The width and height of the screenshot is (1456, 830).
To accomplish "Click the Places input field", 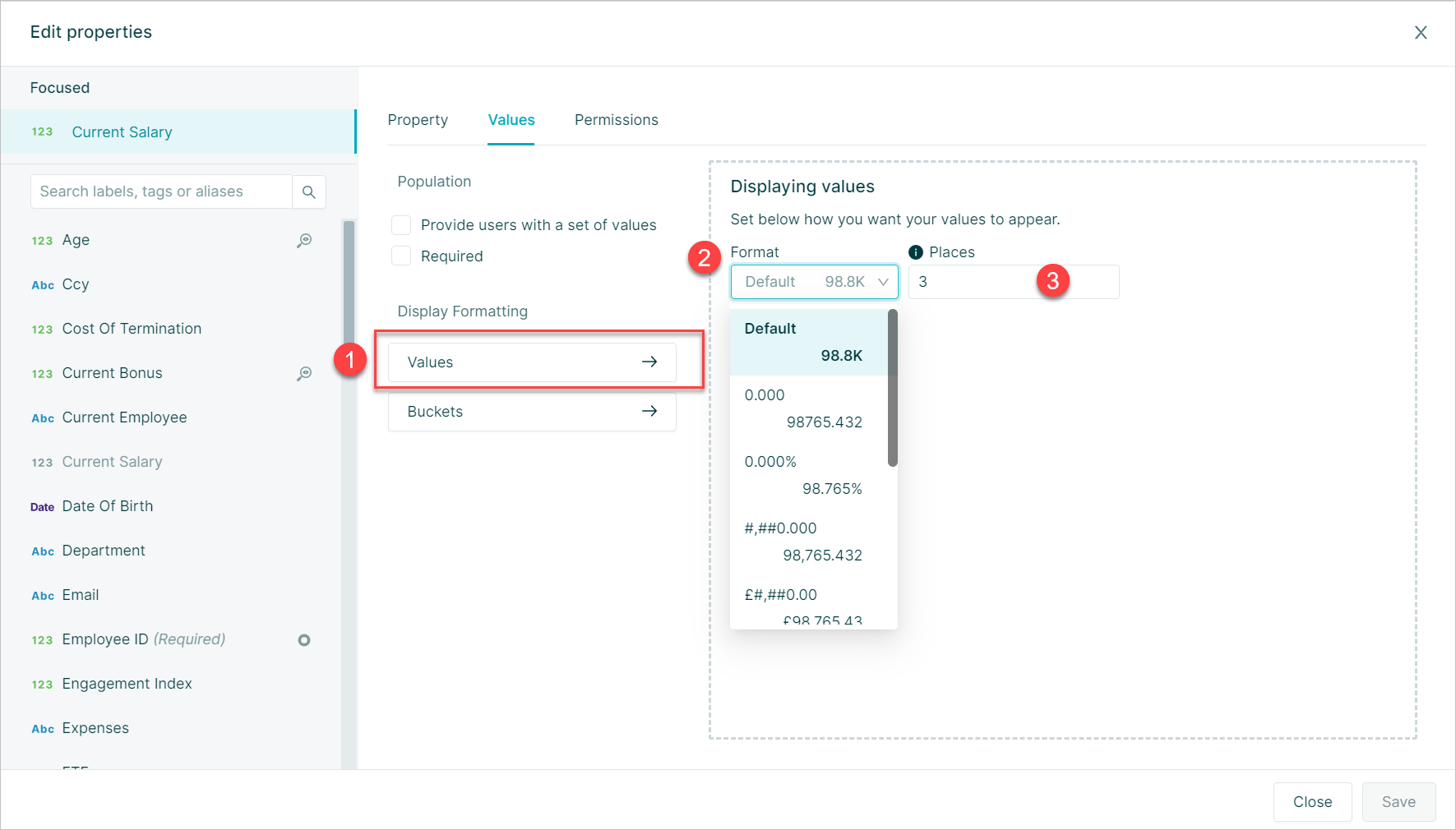I will (1014, 282).
